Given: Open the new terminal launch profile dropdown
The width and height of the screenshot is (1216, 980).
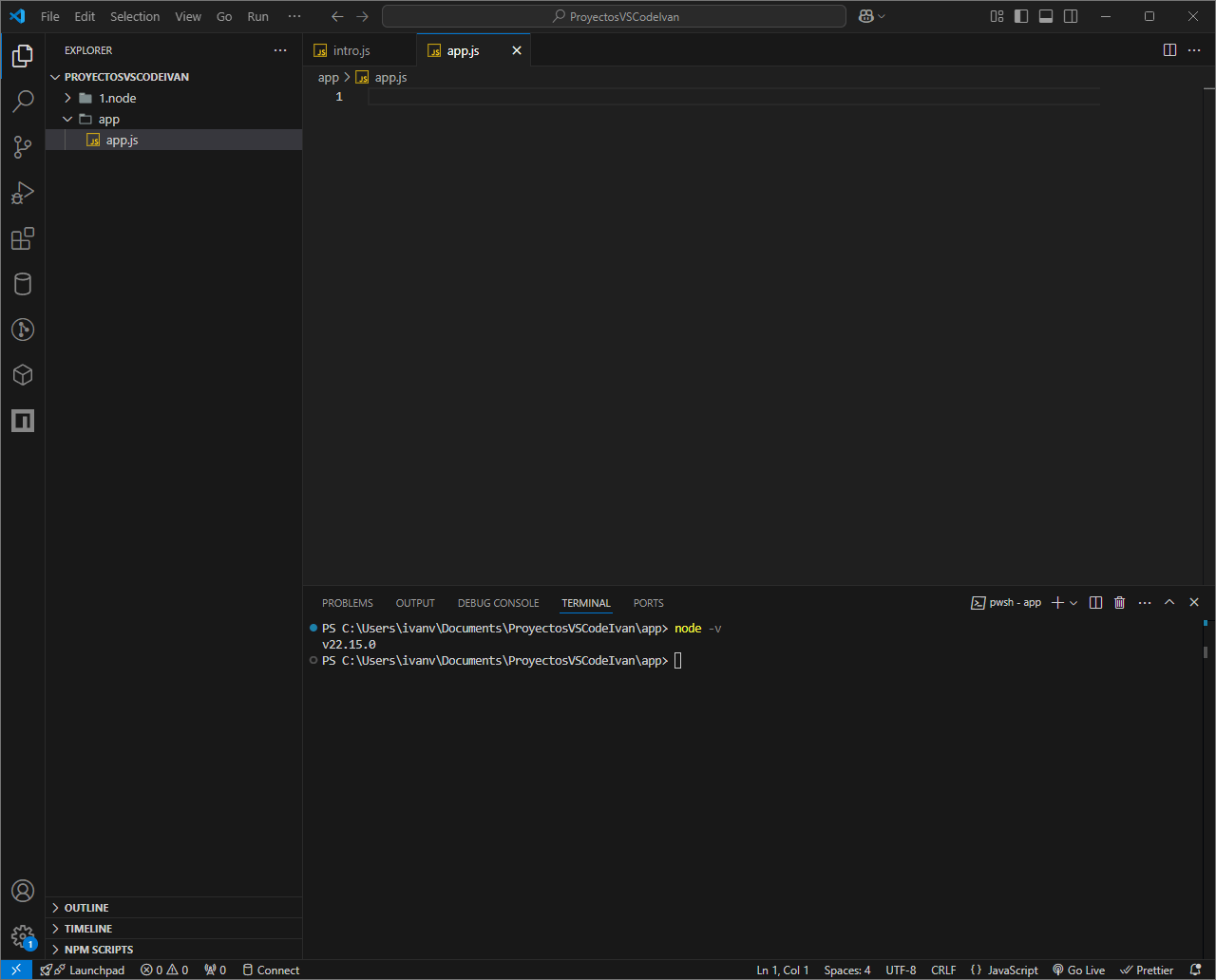Looking at the screenshot, I should (1073, 603).
